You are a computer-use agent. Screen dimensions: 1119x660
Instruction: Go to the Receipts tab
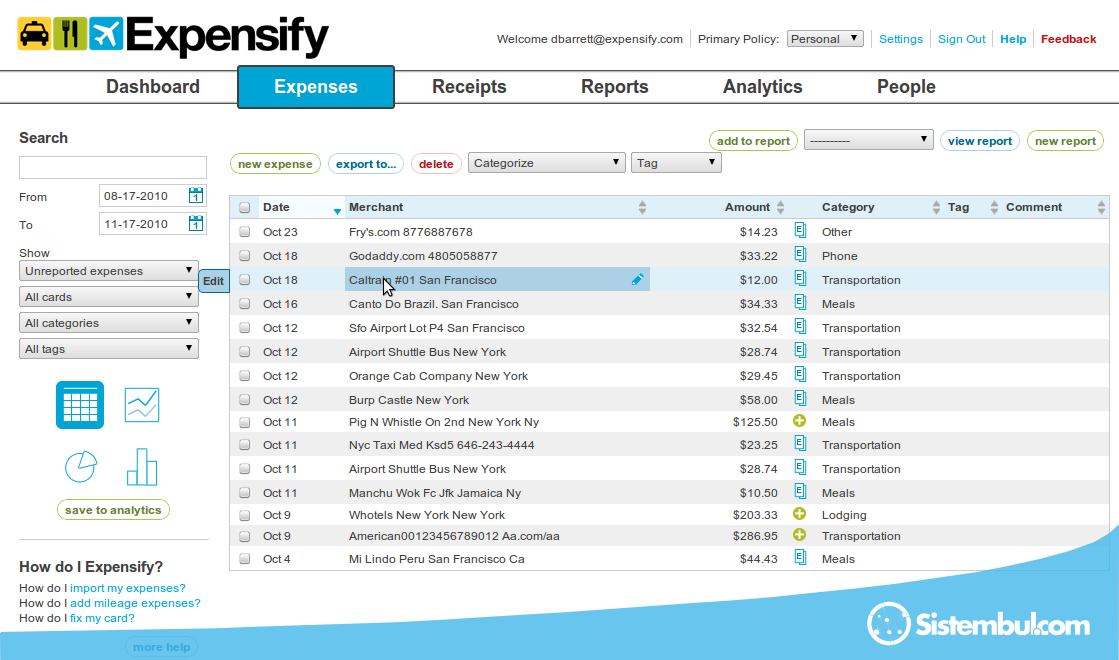coord(469,86)
